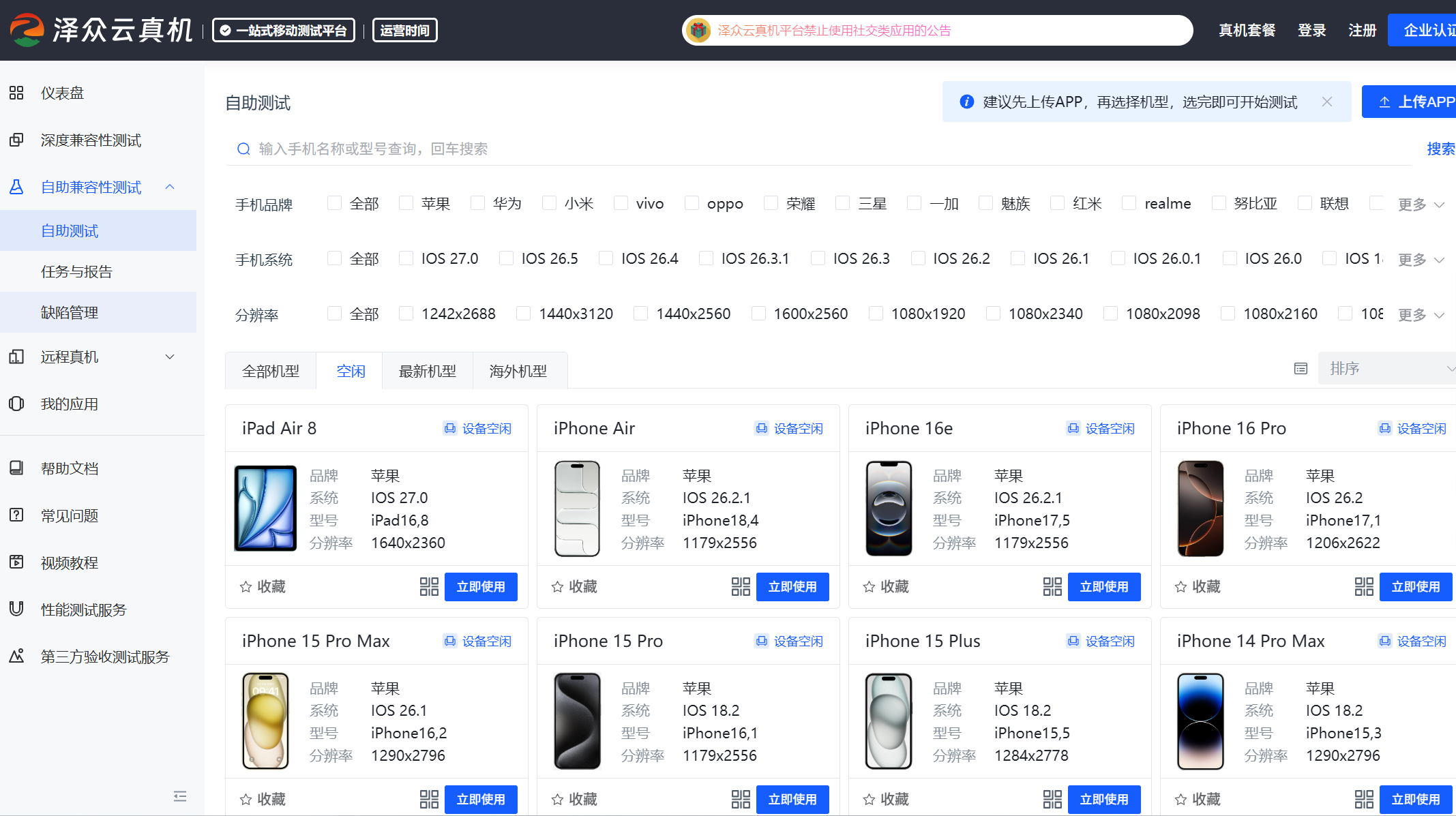Show QR code for iPhone 16 Pro
This screenshot has height=816, width=1456.
coord(1364,586)
